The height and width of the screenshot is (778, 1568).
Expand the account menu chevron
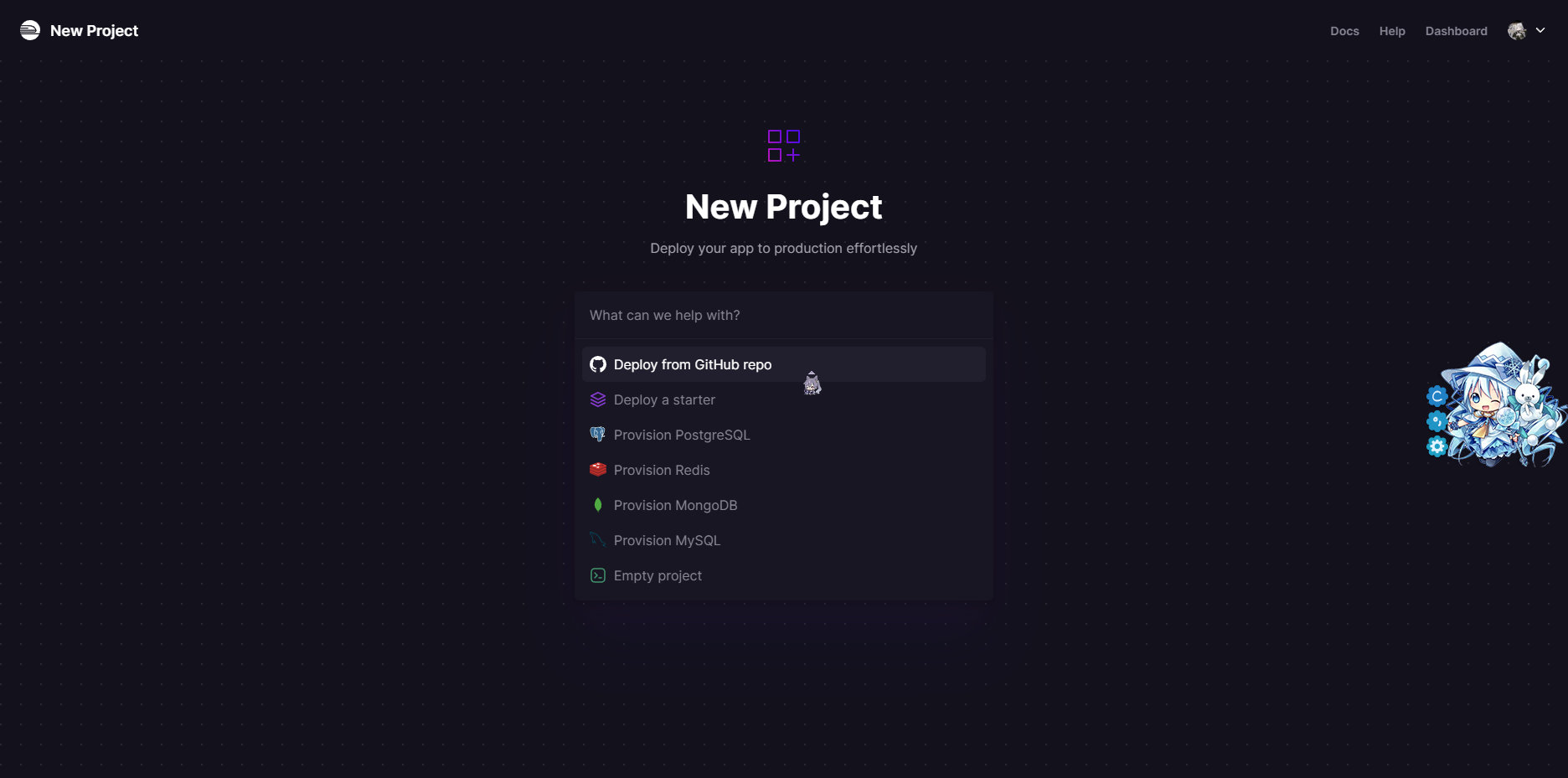[x=1540, y=30]
